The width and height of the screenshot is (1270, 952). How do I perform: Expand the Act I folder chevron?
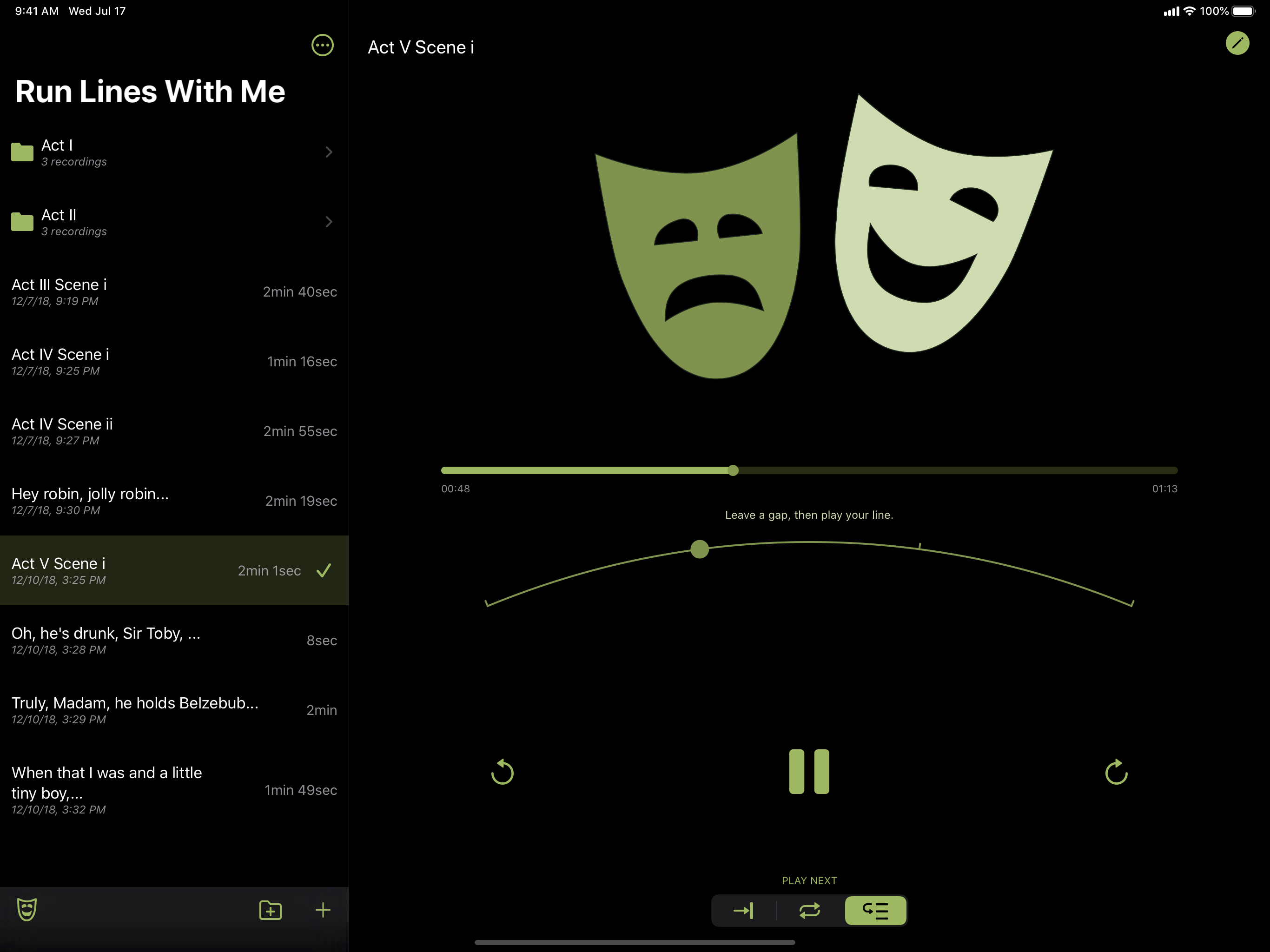pyautogui.click(x=328, y=152)
